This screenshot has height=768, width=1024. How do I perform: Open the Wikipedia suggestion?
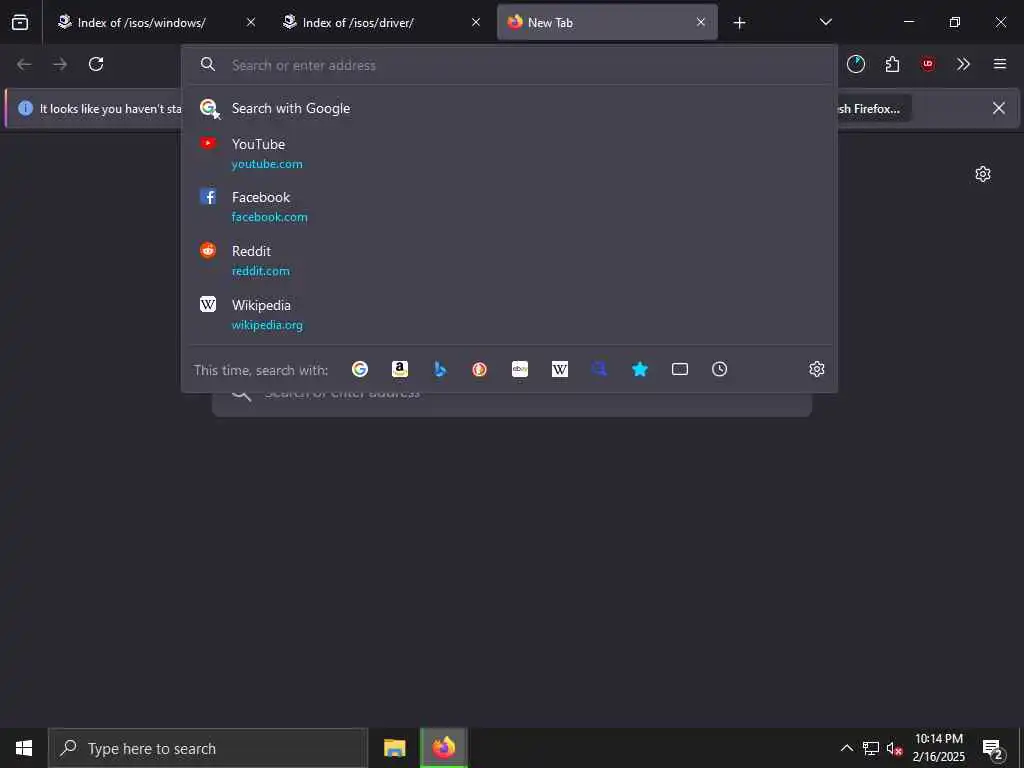509,315
